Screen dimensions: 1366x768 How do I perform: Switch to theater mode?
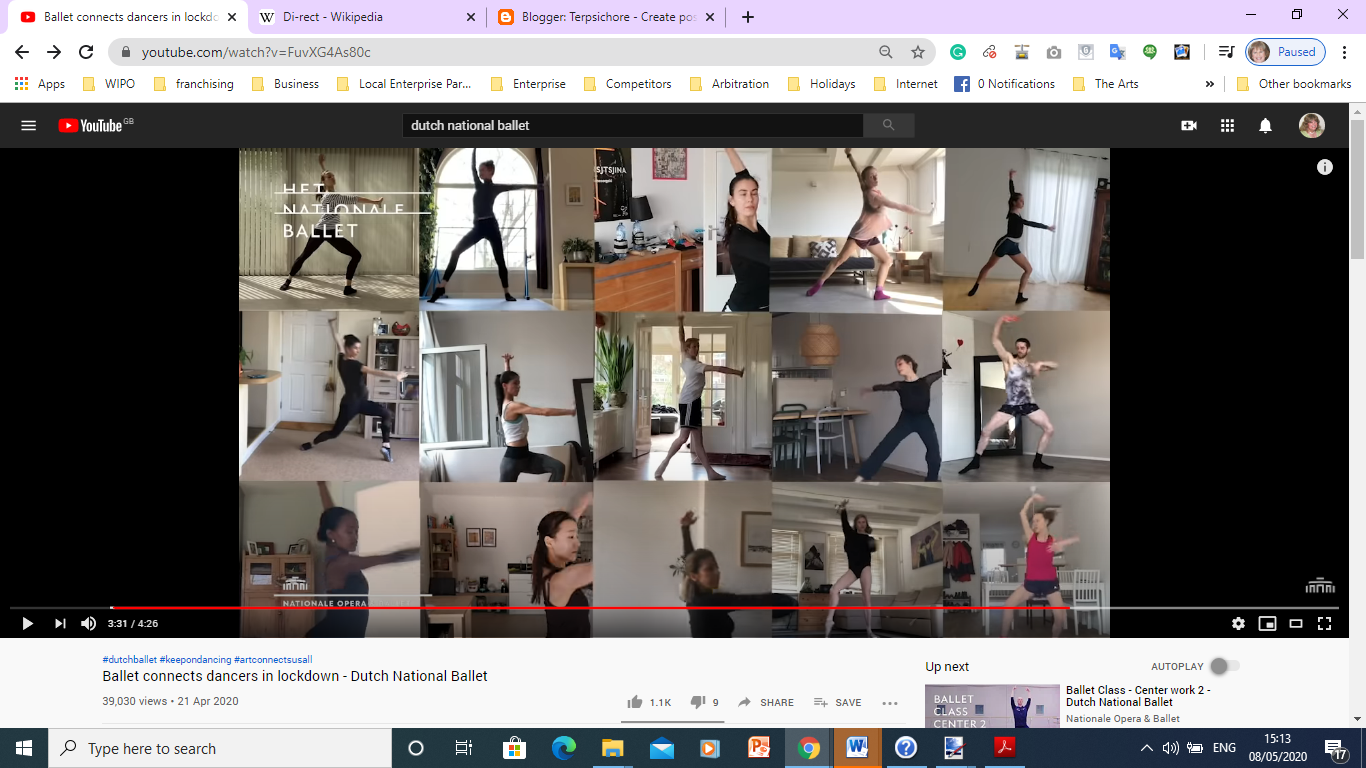tap(1296, 623)
